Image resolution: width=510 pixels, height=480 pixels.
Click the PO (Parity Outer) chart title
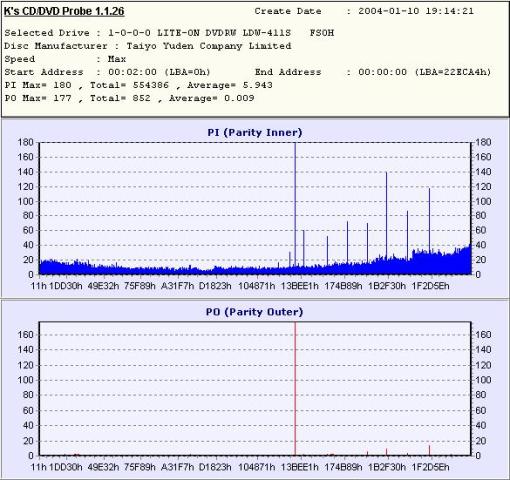254,312
